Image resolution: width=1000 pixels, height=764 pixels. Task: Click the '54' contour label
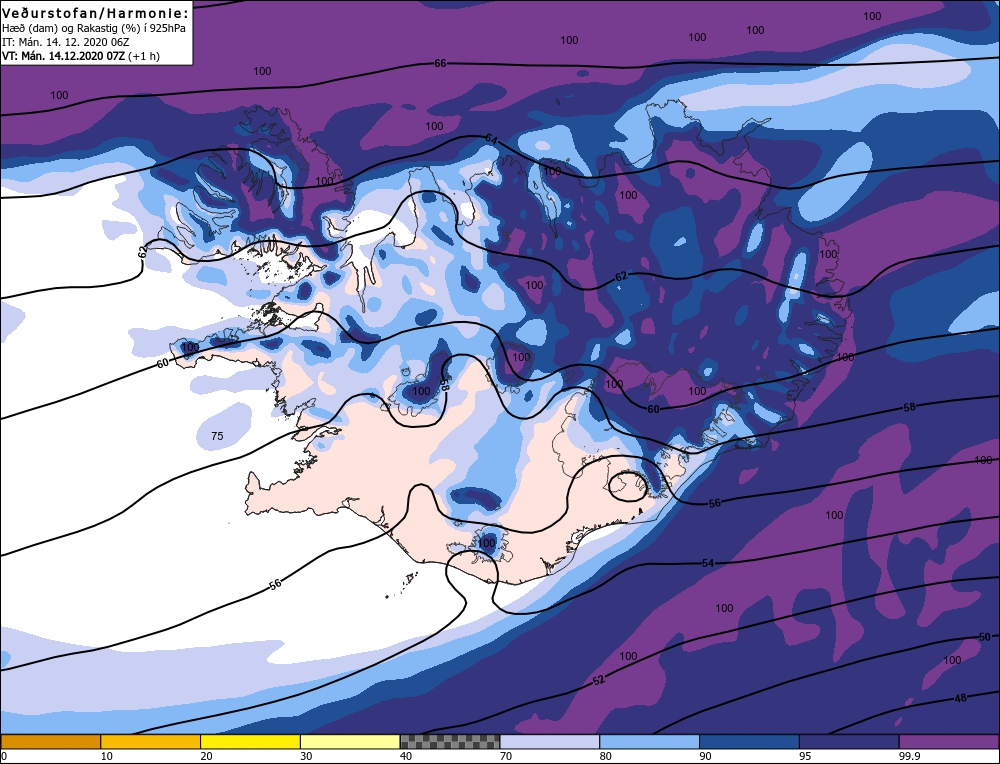pos(708,563)
